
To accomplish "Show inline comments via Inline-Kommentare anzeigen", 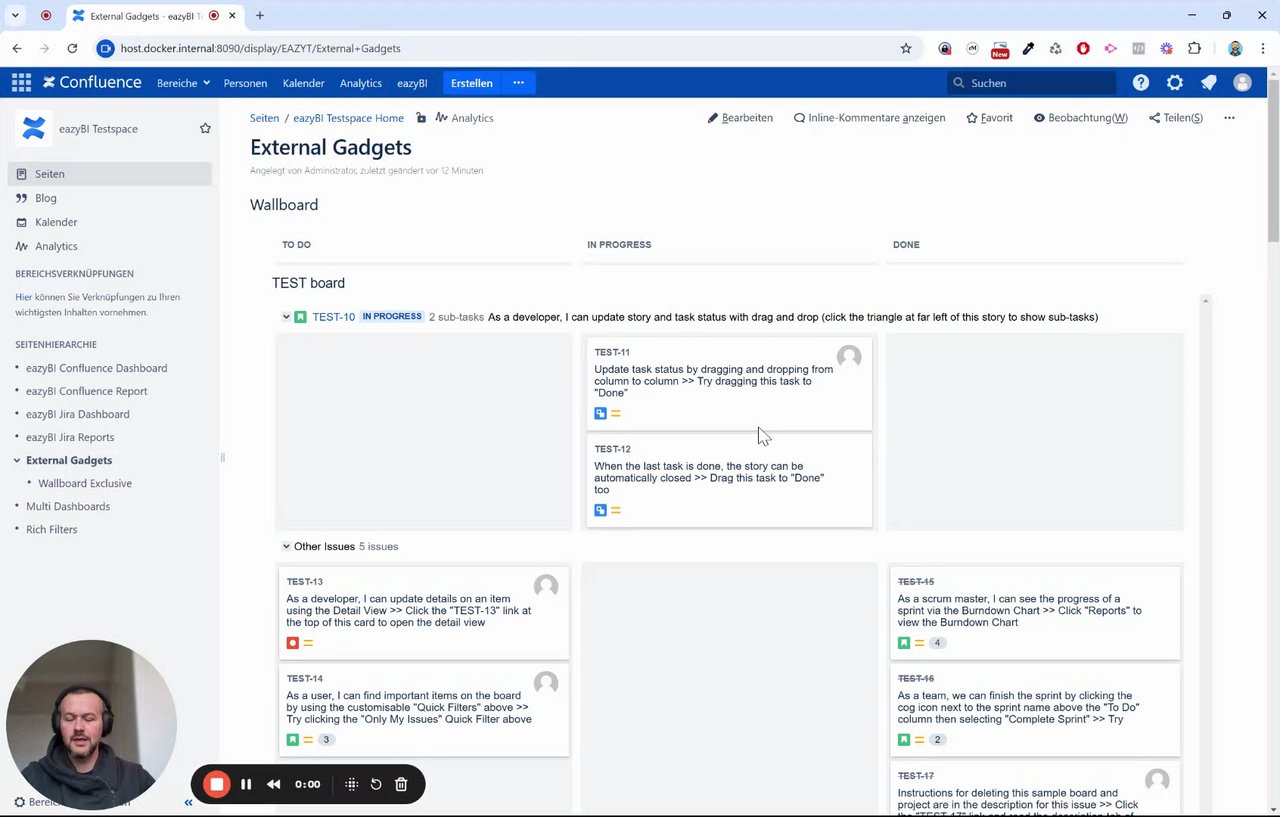I will pos(869,118).
